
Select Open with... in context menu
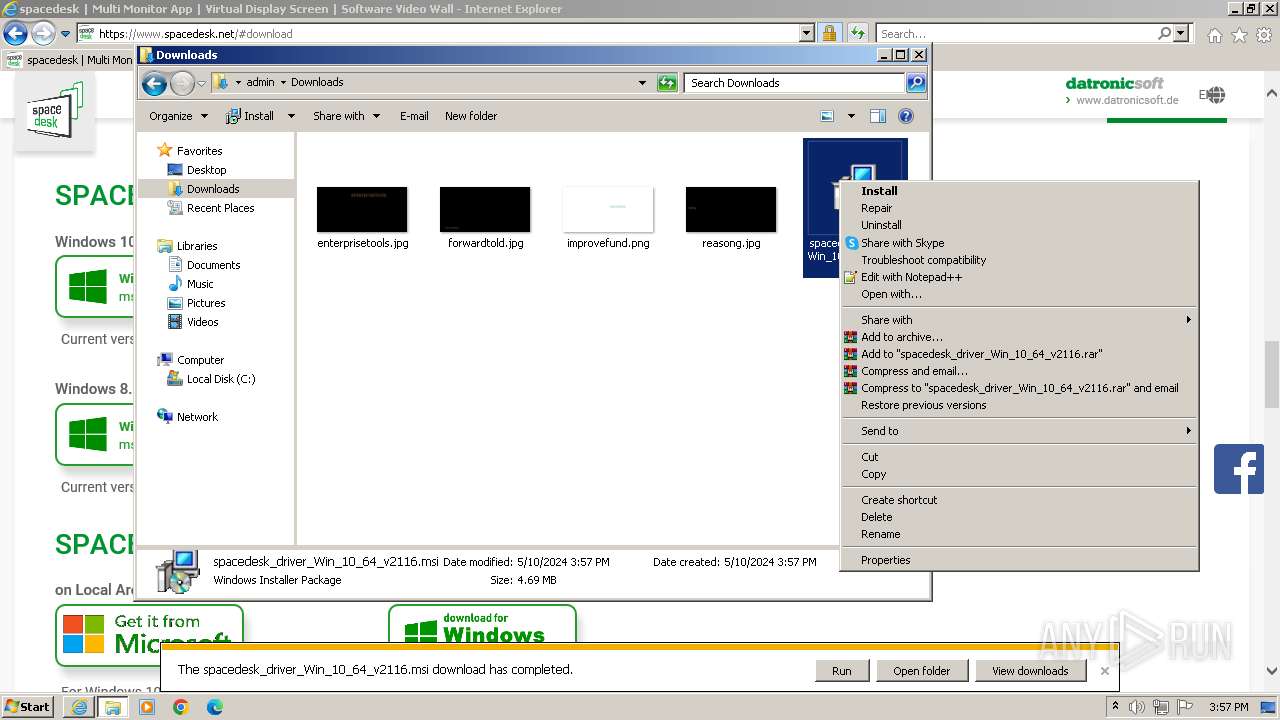point(1019,294)
